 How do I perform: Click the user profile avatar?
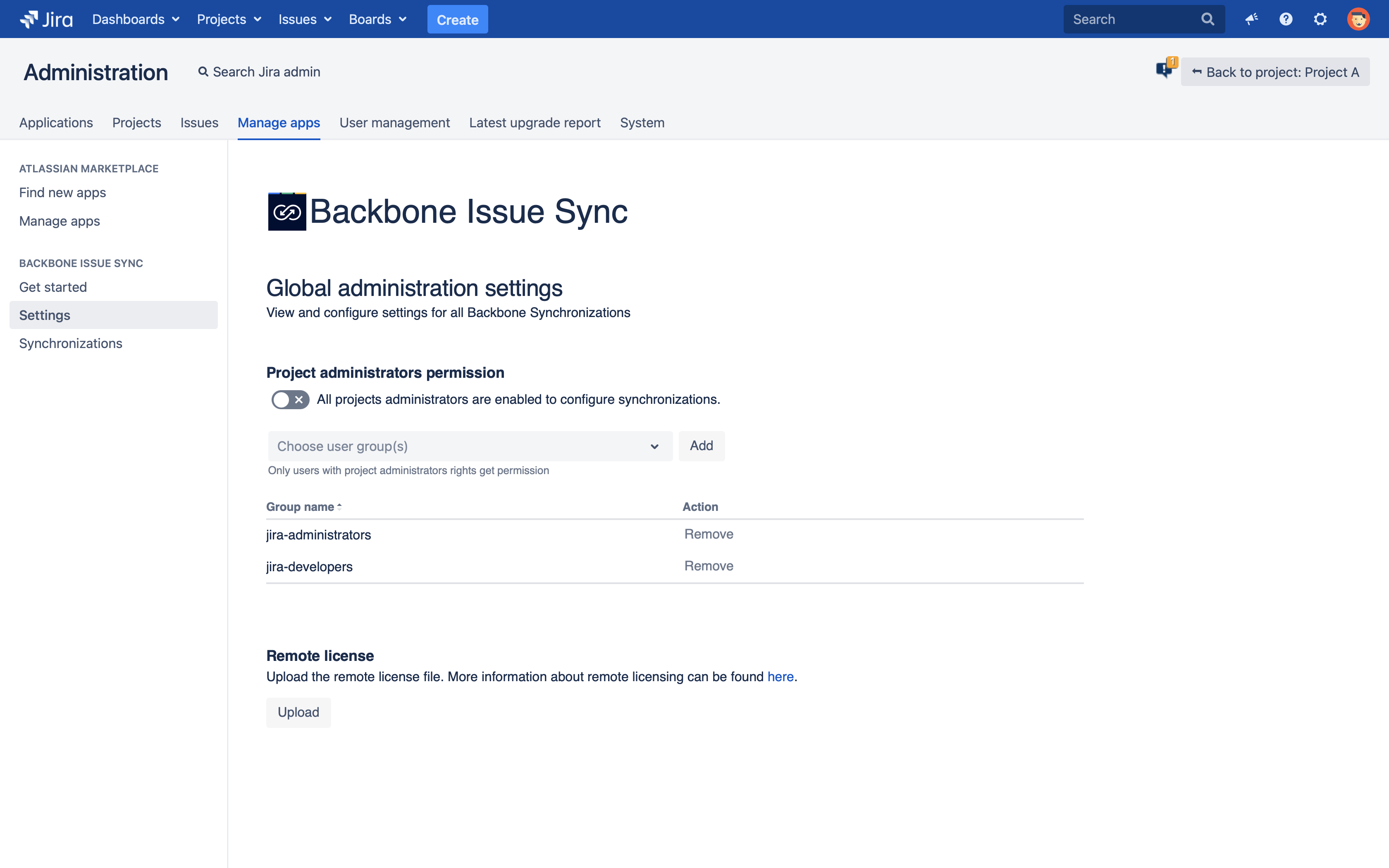1358,19
